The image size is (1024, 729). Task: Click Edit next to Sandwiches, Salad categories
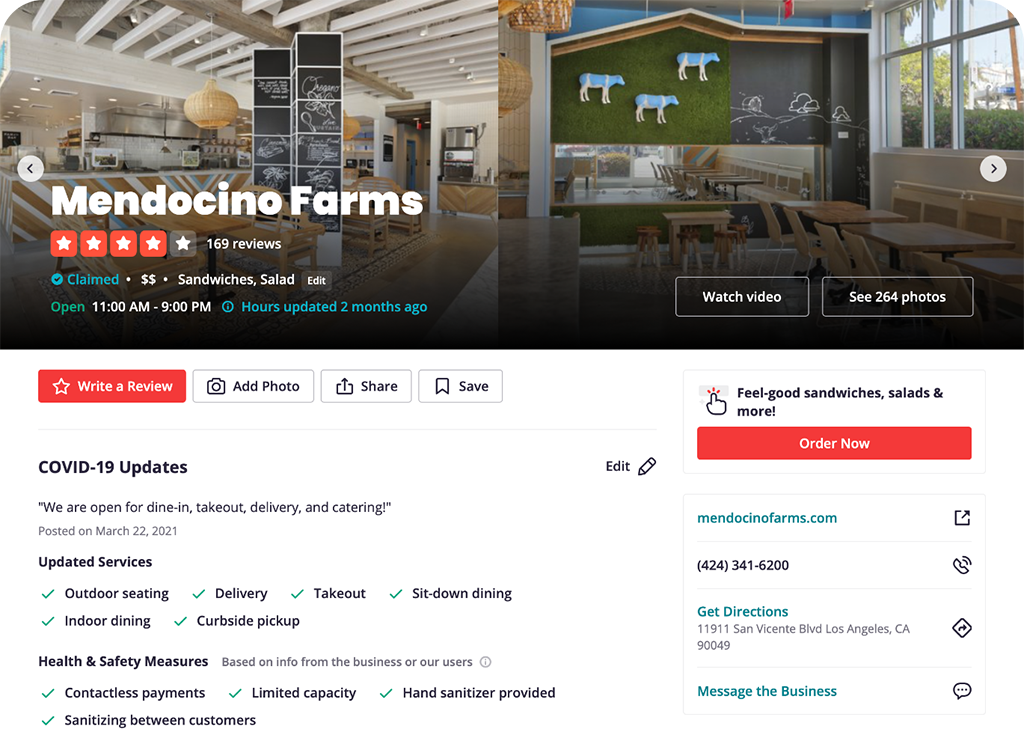(317, 280)
